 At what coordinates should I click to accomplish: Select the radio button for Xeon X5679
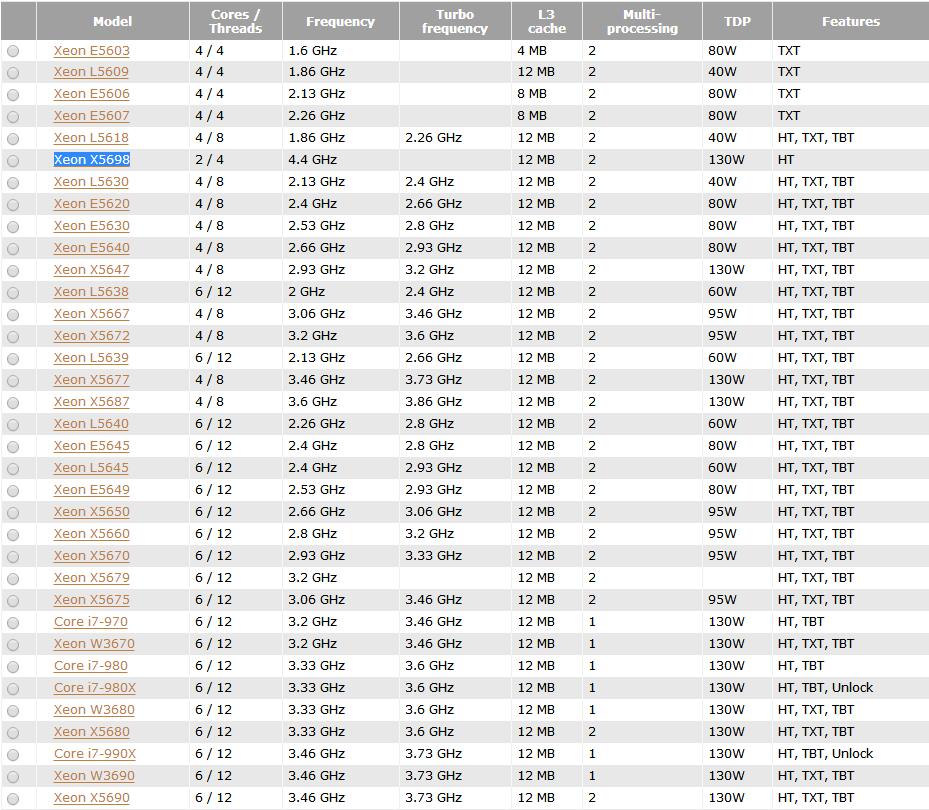[x=13, y=579]
